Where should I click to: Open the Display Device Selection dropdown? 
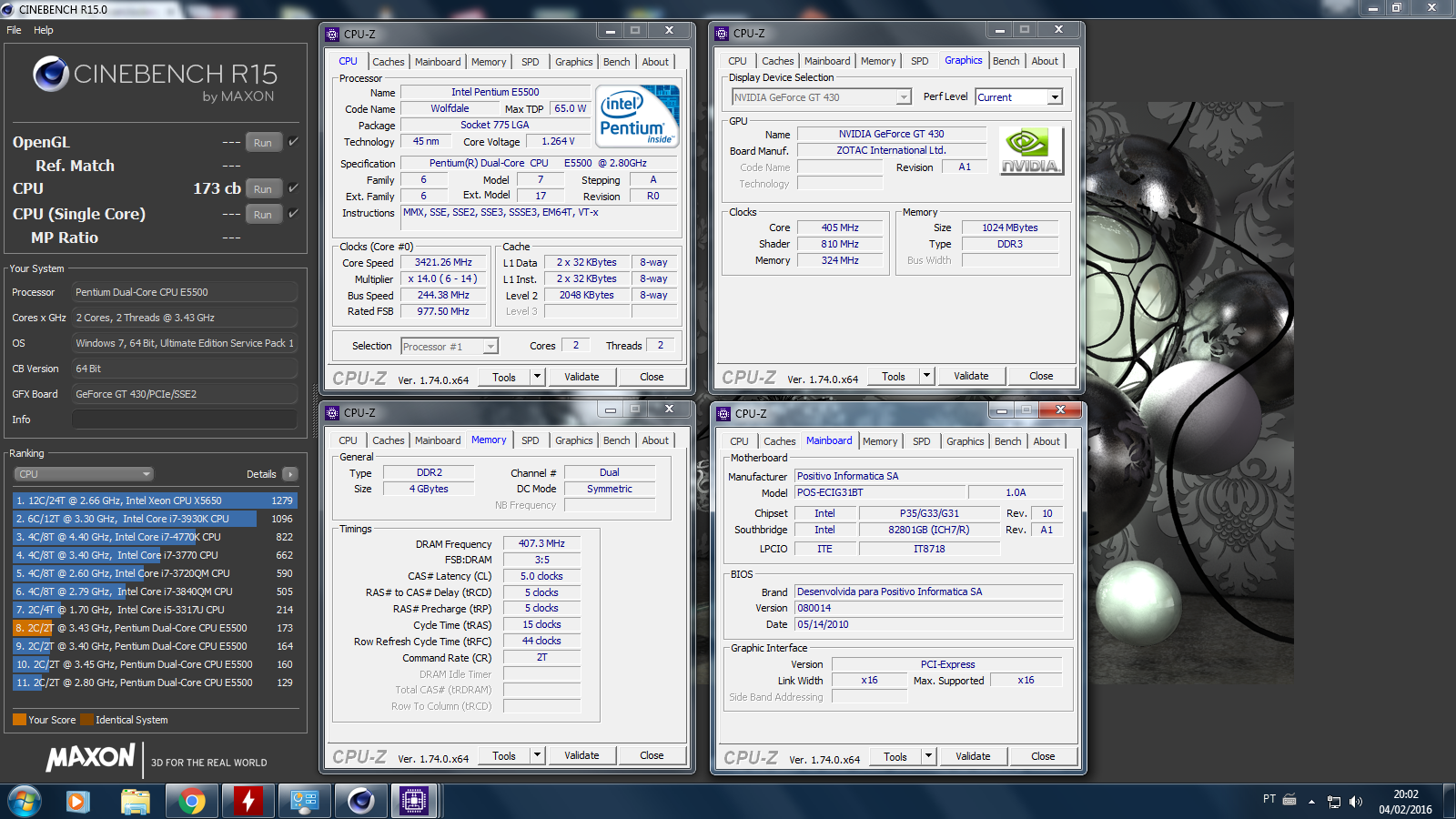(x=822, y=97)
